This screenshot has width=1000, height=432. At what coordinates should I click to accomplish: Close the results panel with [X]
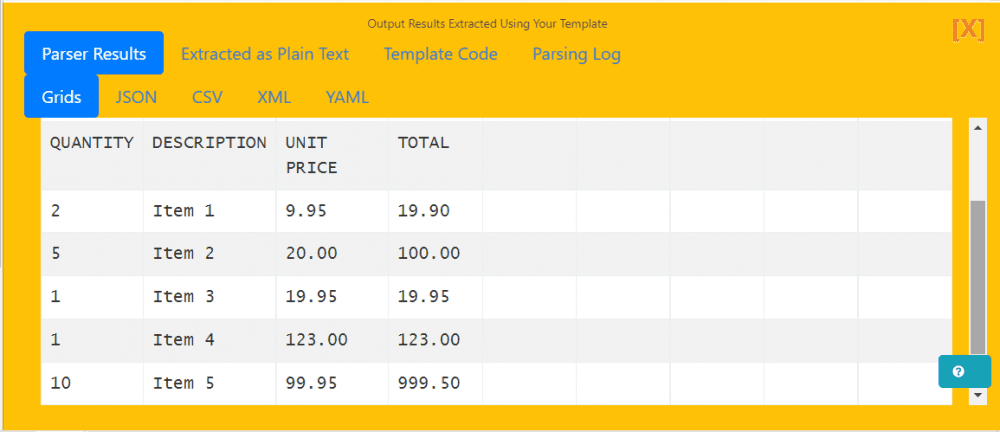pyautogui.click(x=968, y=29)
